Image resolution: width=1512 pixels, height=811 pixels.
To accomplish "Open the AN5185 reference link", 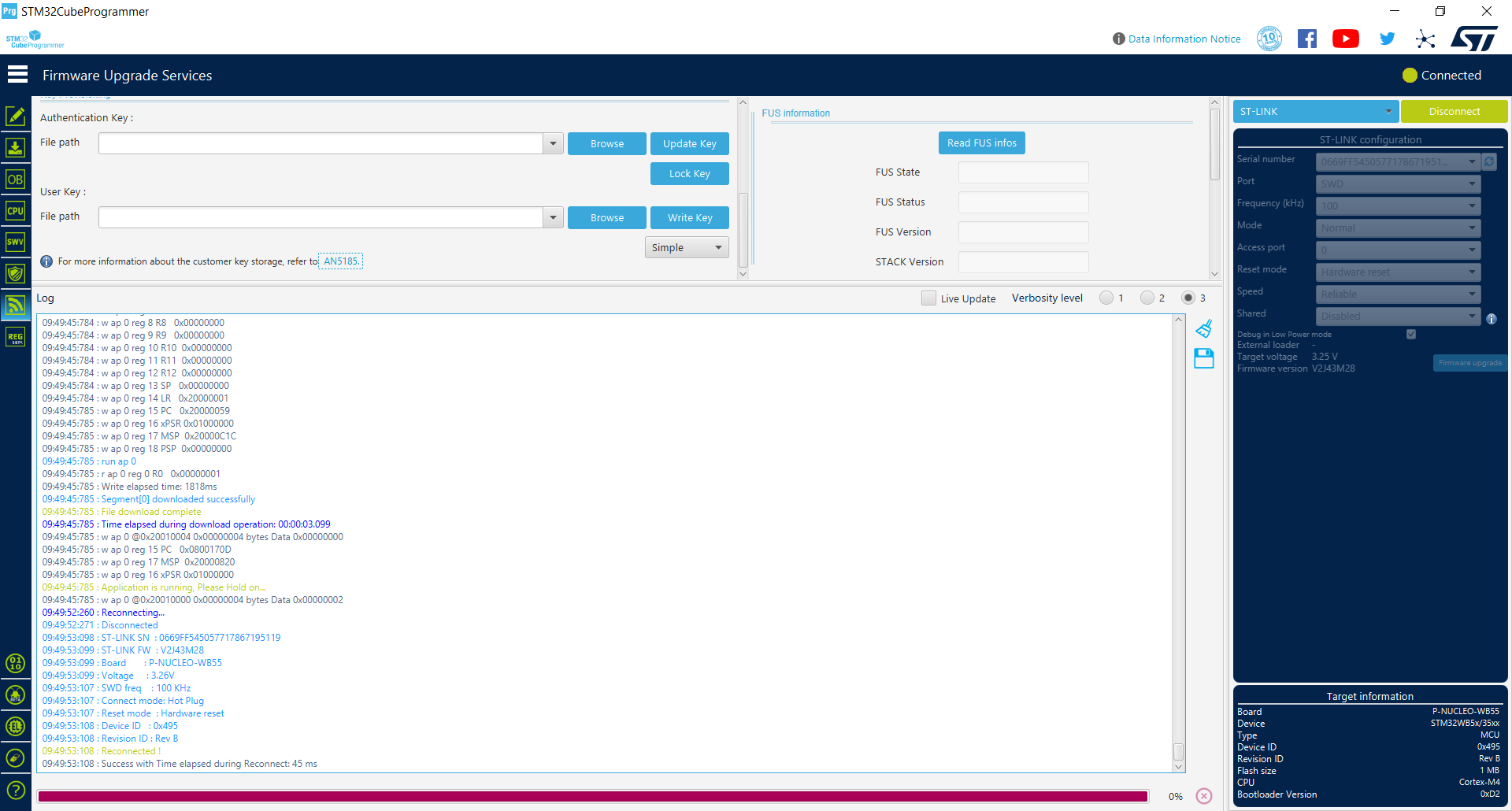I will 339,261.
